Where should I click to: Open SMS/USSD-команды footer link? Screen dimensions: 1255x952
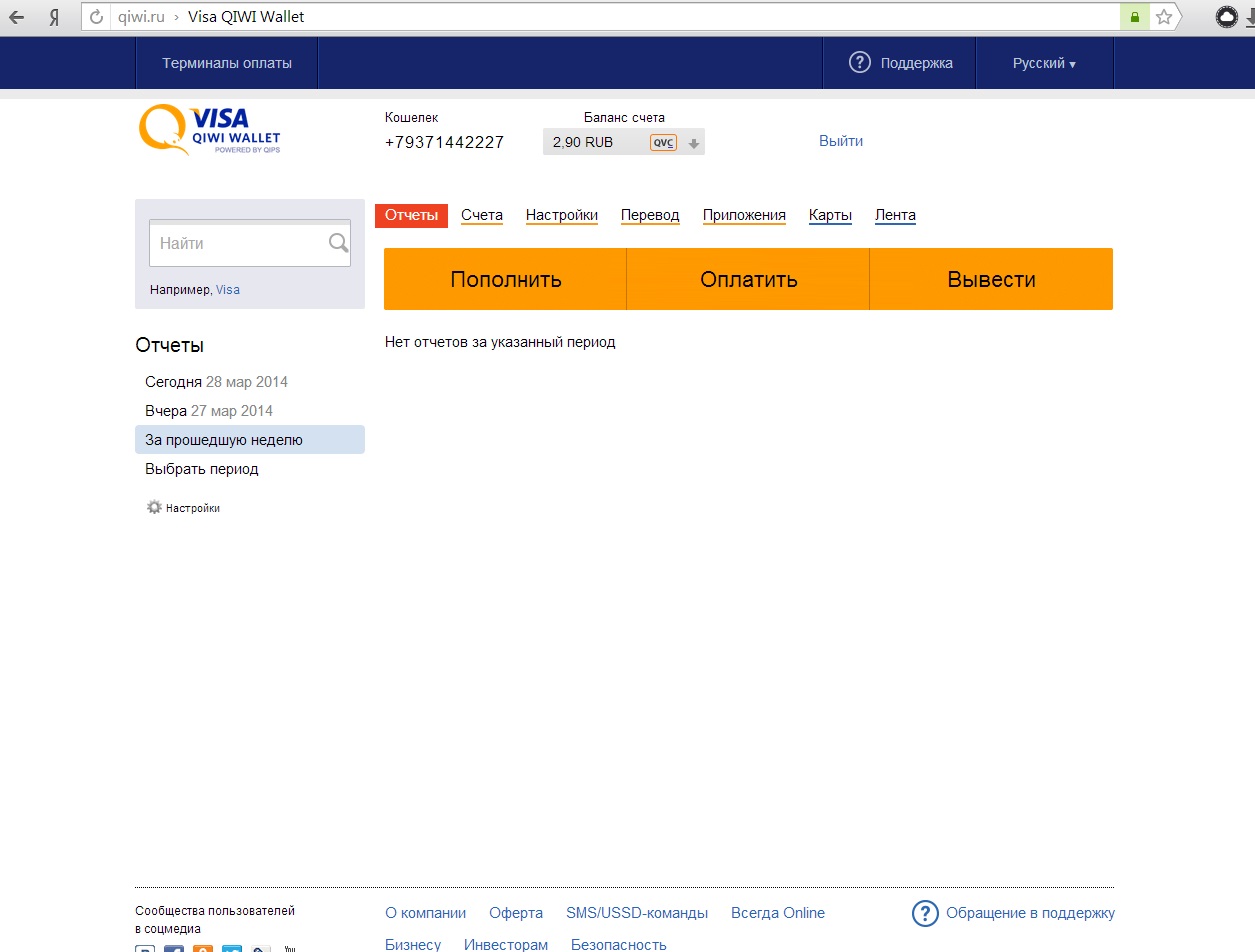[637, 913]
